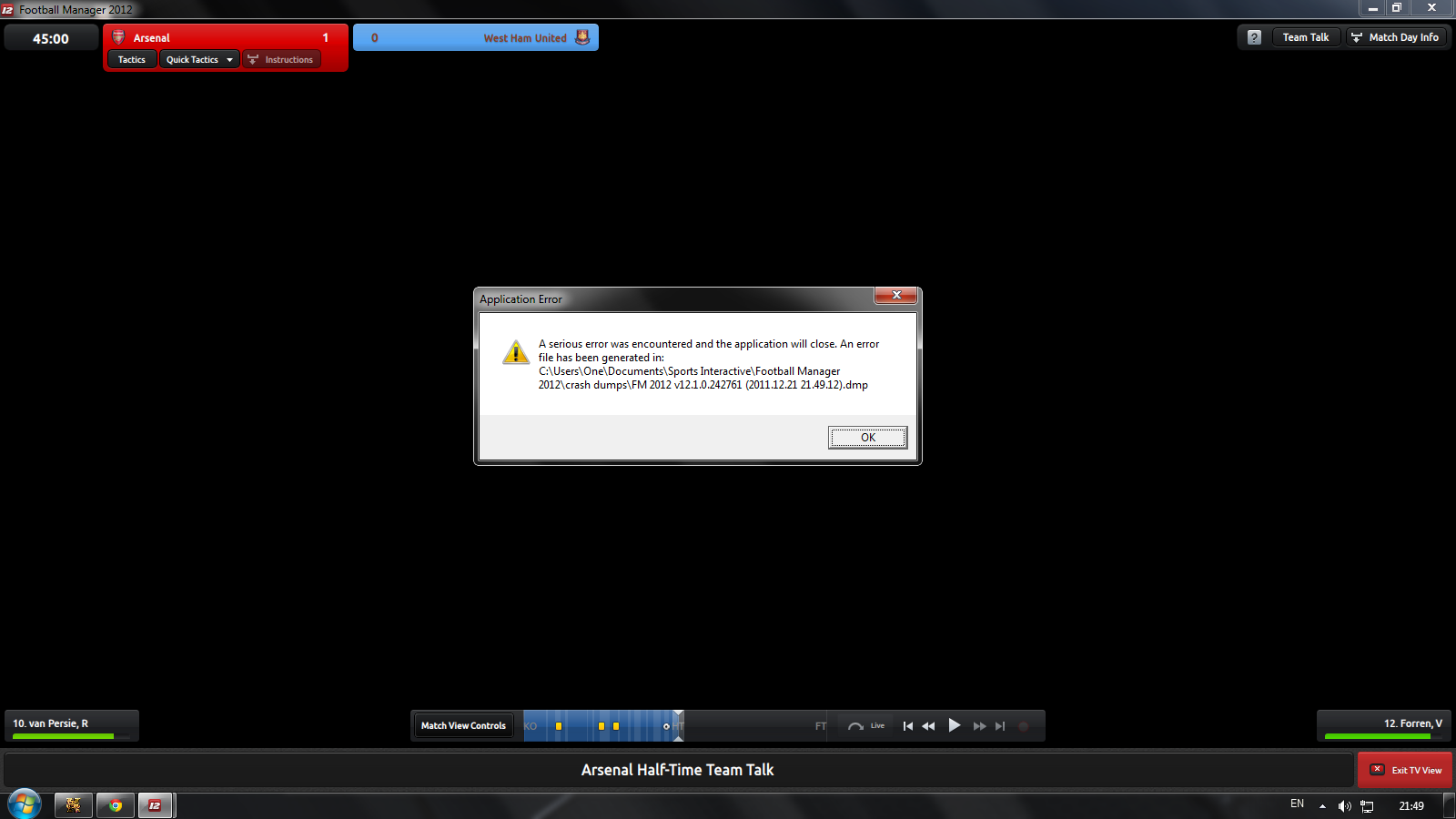Click the Show Desktop strip after the taskbar clock

[1450, 806]
